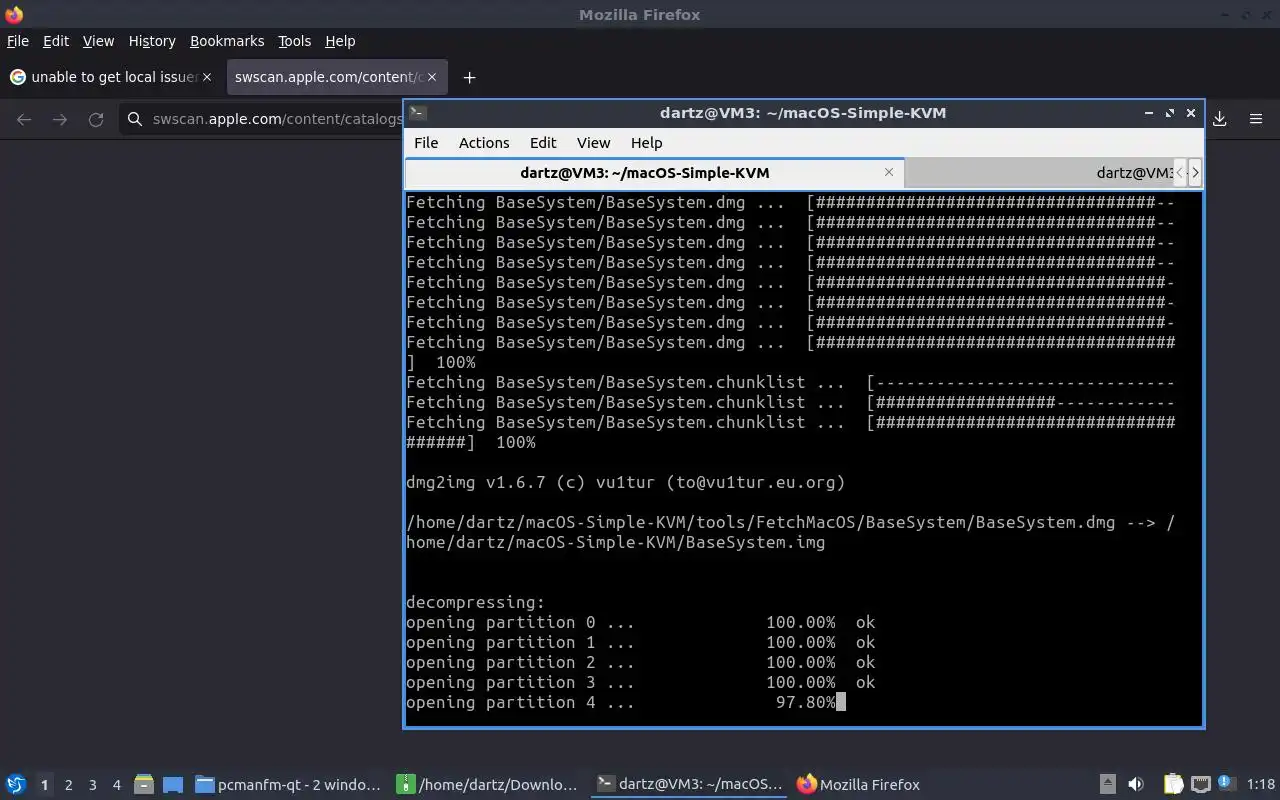The width and height of the screenshot is (1280, 800).
Task: Select the swscan.apple.com Firefox tab
Action: (337, 77)
